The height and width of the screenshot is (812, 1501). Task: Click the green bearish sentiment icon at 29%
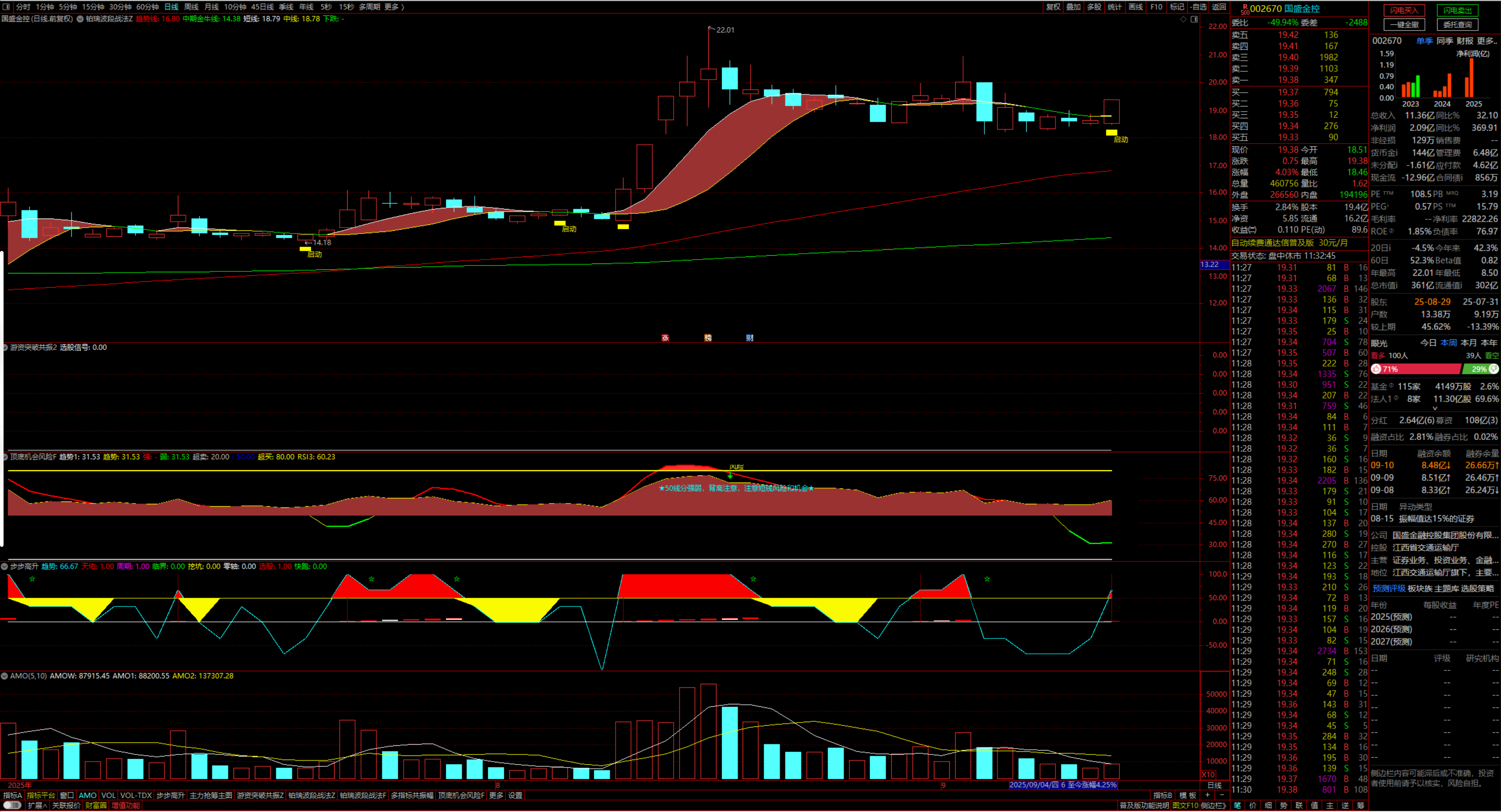1494,369
